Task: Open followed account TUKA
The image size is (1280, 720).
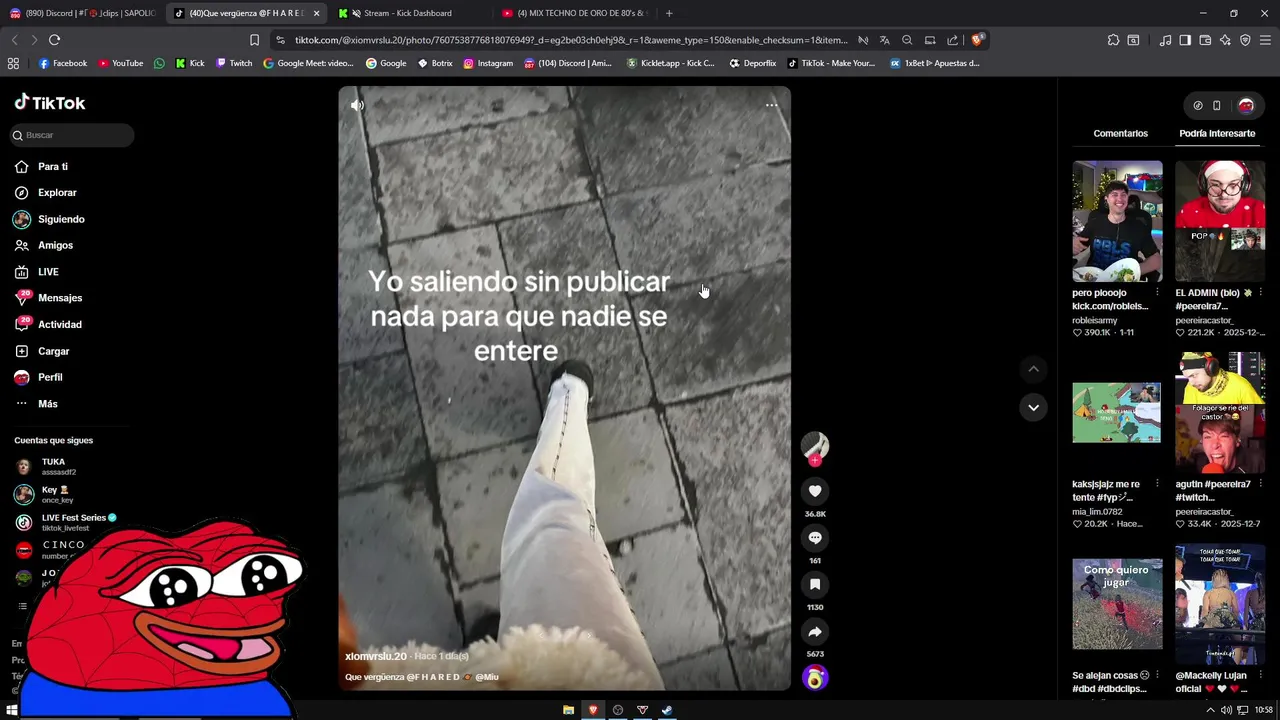Action: point(54,466)
